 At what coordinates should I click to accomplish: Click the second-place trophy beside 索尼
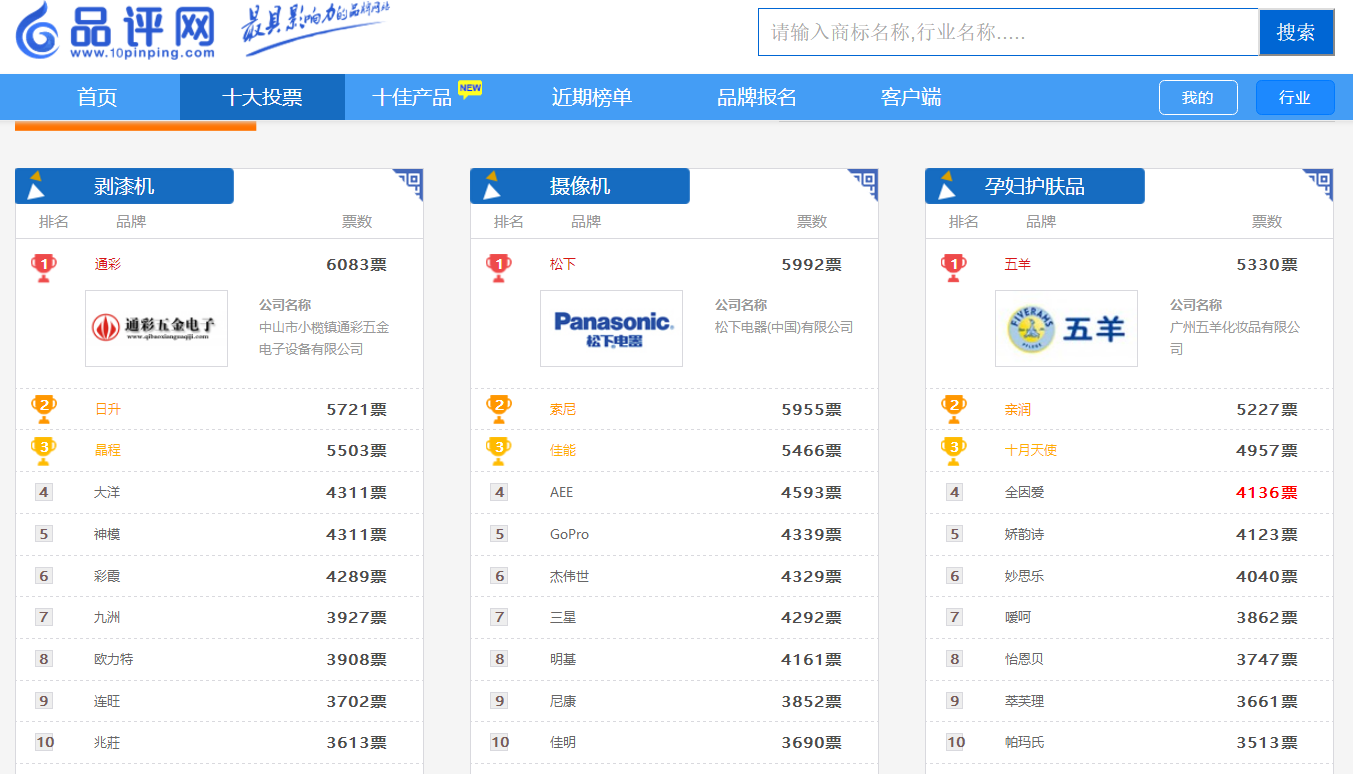click(499, 409)
